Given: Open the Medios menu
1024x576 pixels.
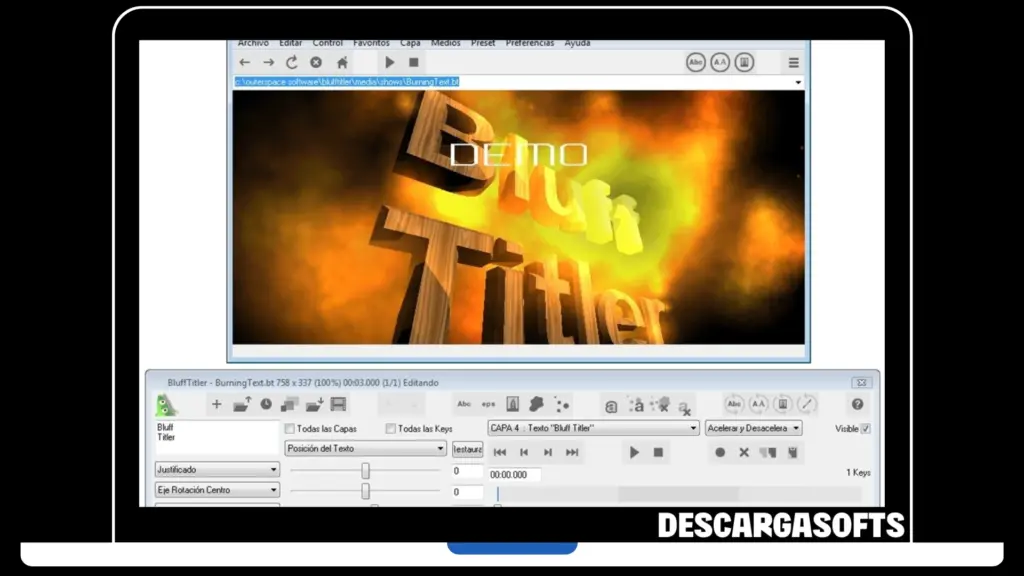Looking at the screenshot, I should coord(445,42).
